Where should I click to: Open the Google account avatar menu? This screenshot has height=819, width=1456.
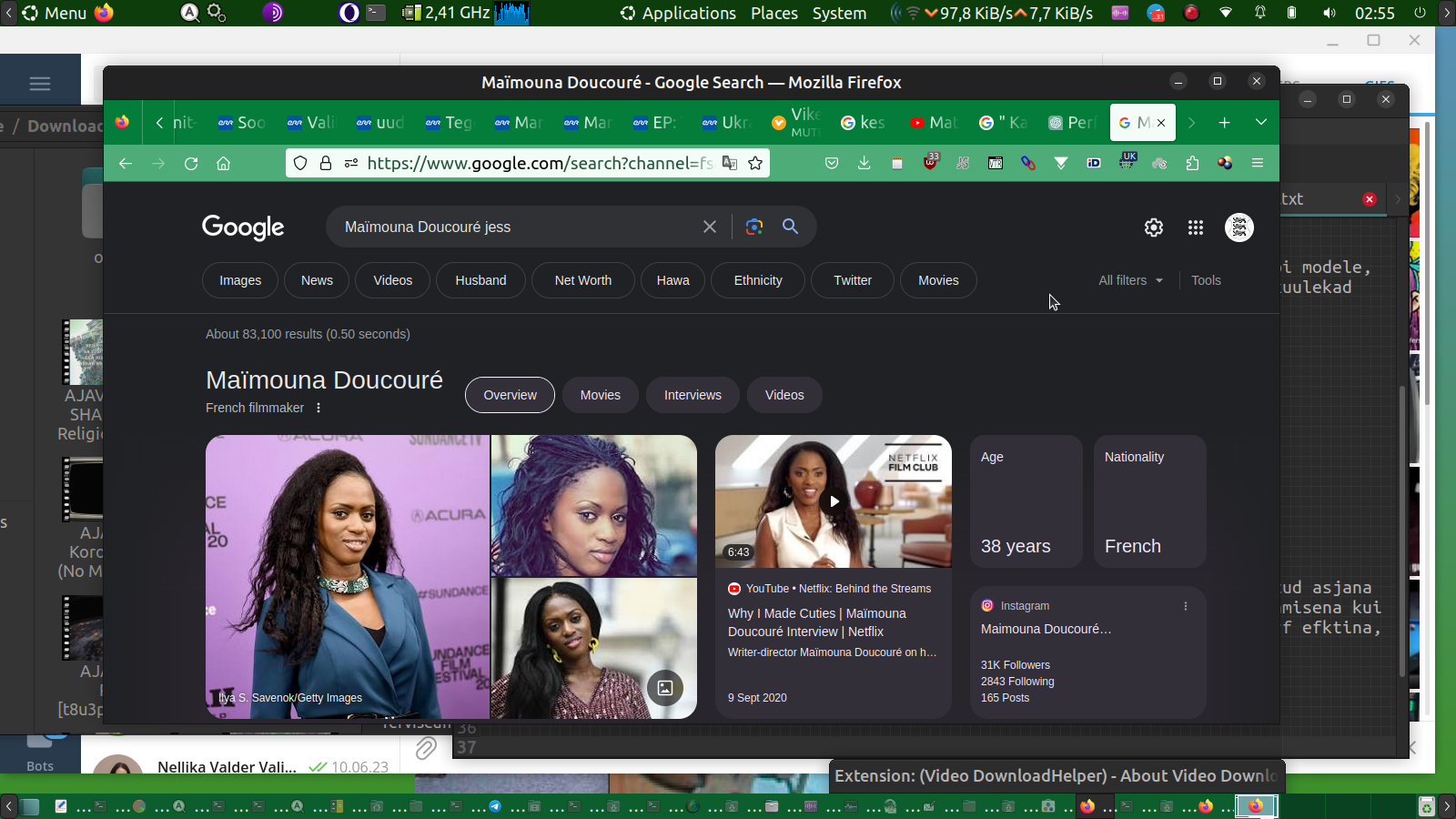[1239, 227]
